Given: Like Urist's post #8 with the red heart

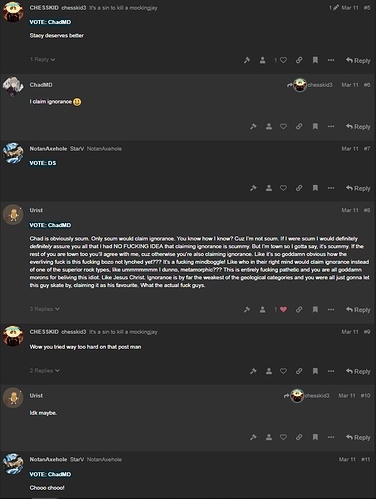Looking at the screenshot, I should click(283, 309).
